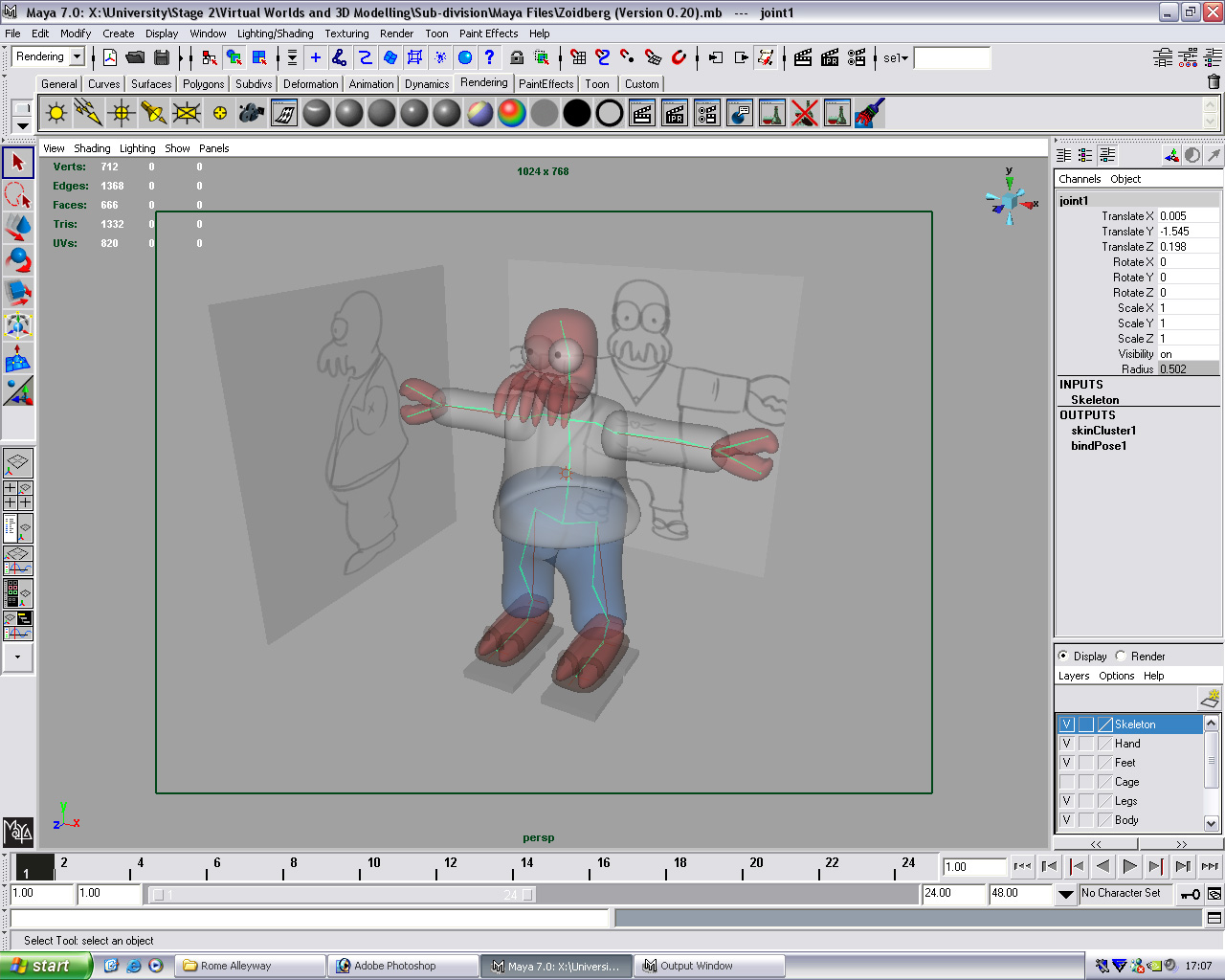Open the Rendering menu set dropdown
This screenshot has height=980, width=1225.
click(77, 56)
